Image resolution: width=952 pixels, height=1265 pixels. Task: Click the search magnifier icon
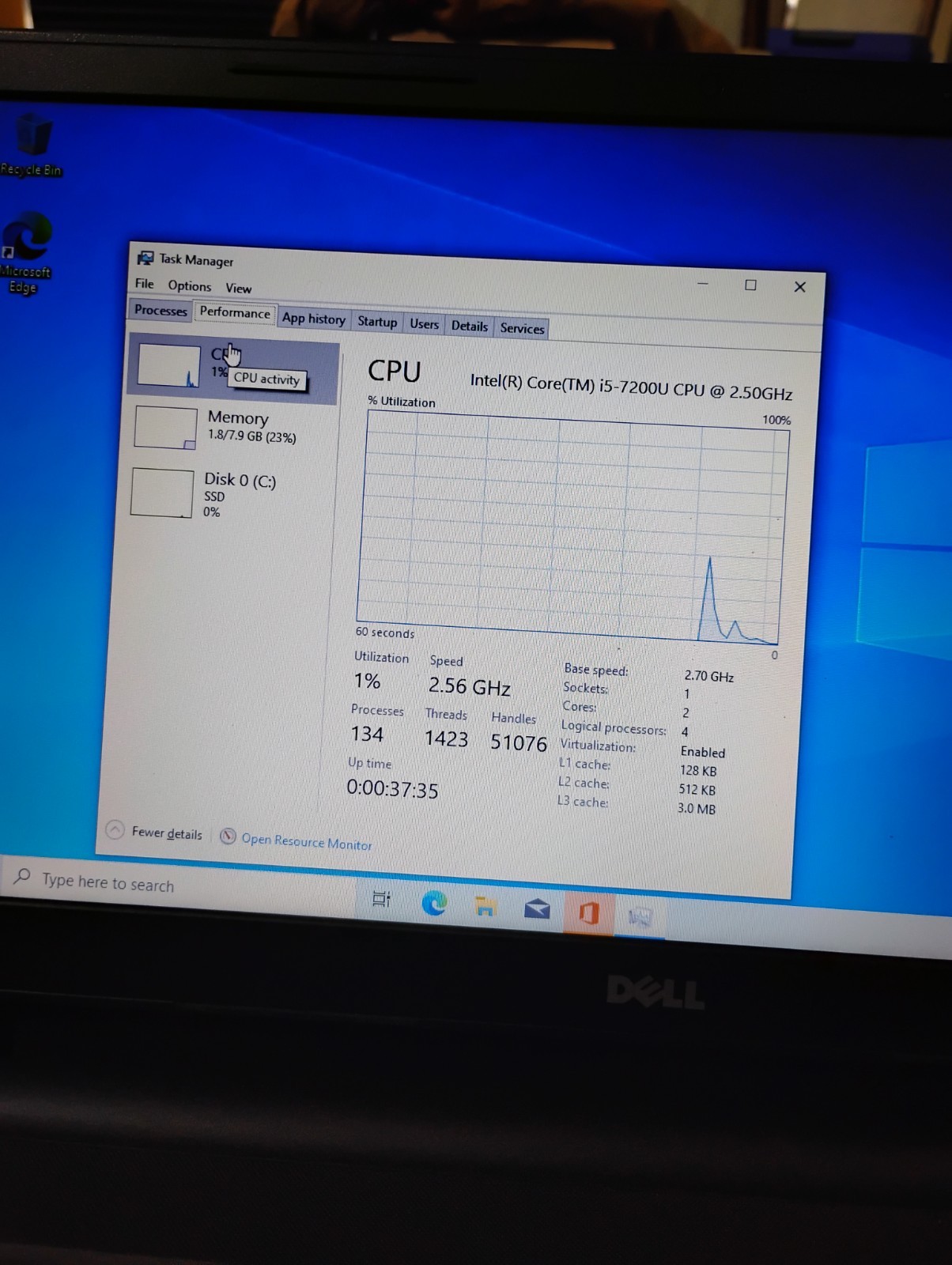22,875
